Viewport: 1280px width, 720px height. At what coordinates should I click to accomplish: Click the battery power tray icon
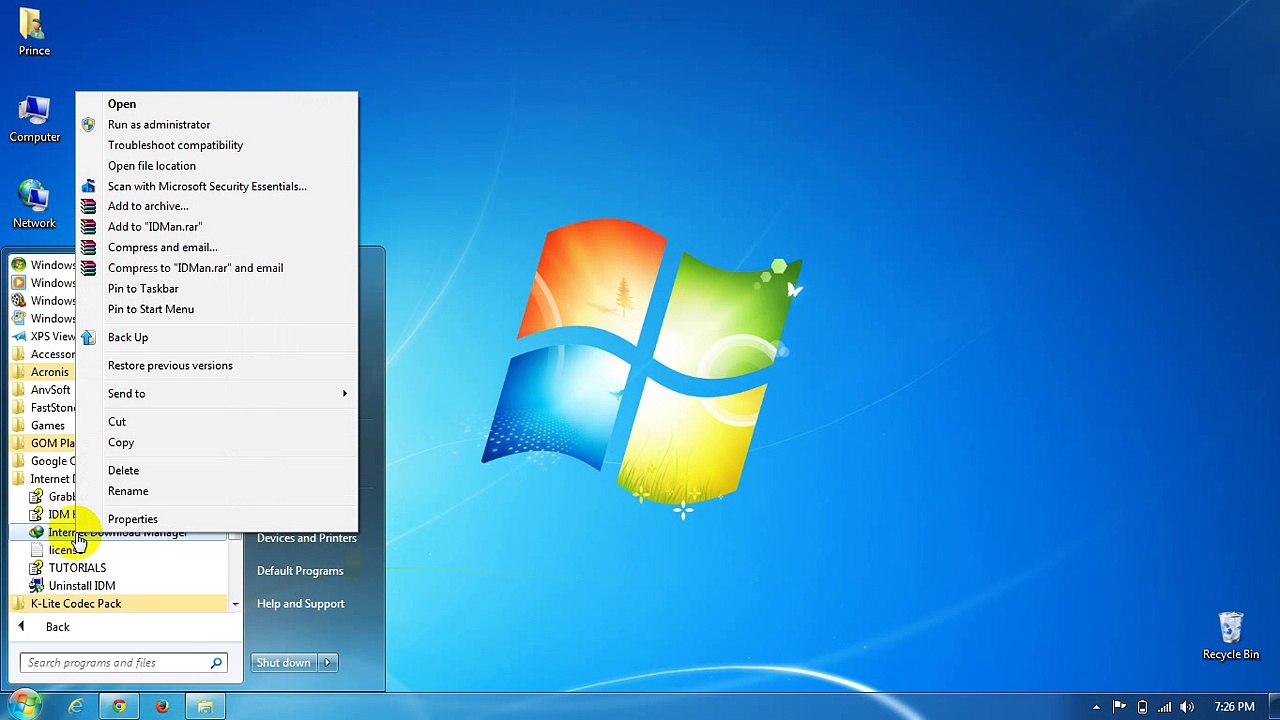click(1142, 707)
